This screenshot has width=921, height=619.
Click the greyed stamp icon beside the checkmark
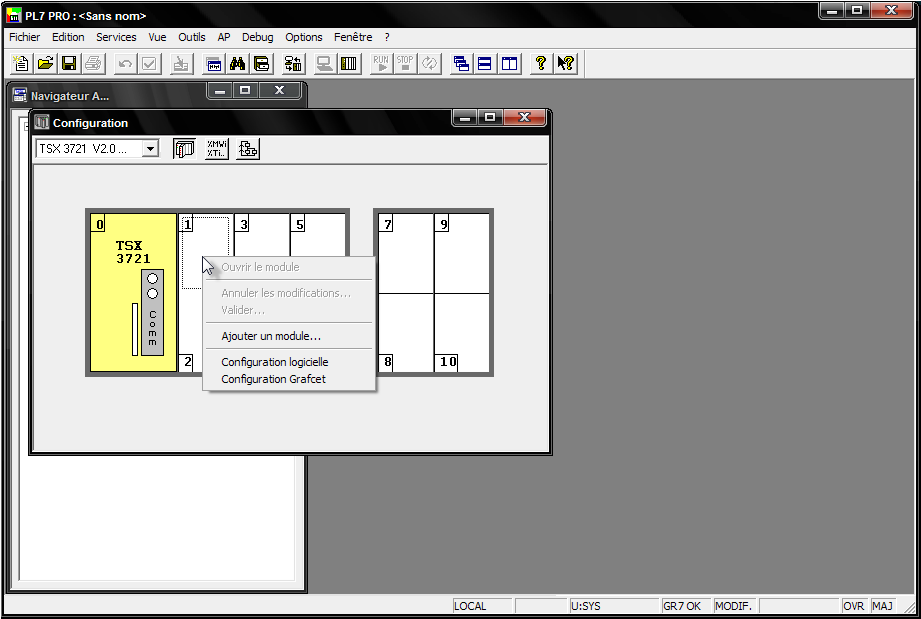tap(181, 63)
